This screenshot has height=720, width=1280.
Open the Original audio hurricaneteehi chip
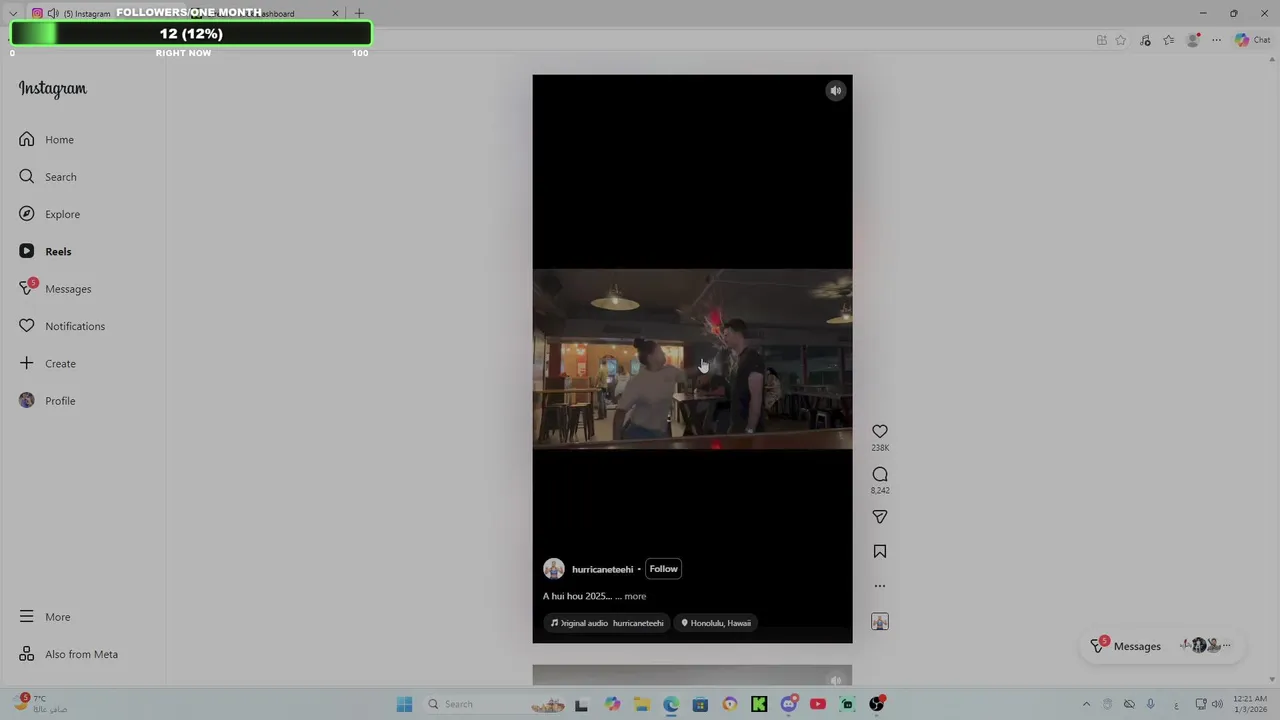tap(607, 623)
